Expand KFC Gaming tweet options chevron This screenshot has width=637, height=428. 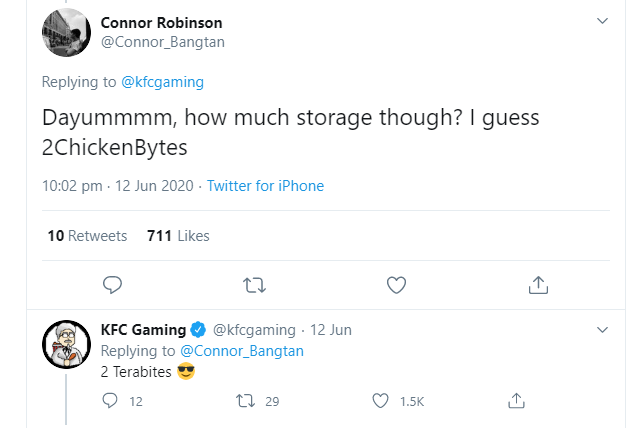tap(602, 329)
